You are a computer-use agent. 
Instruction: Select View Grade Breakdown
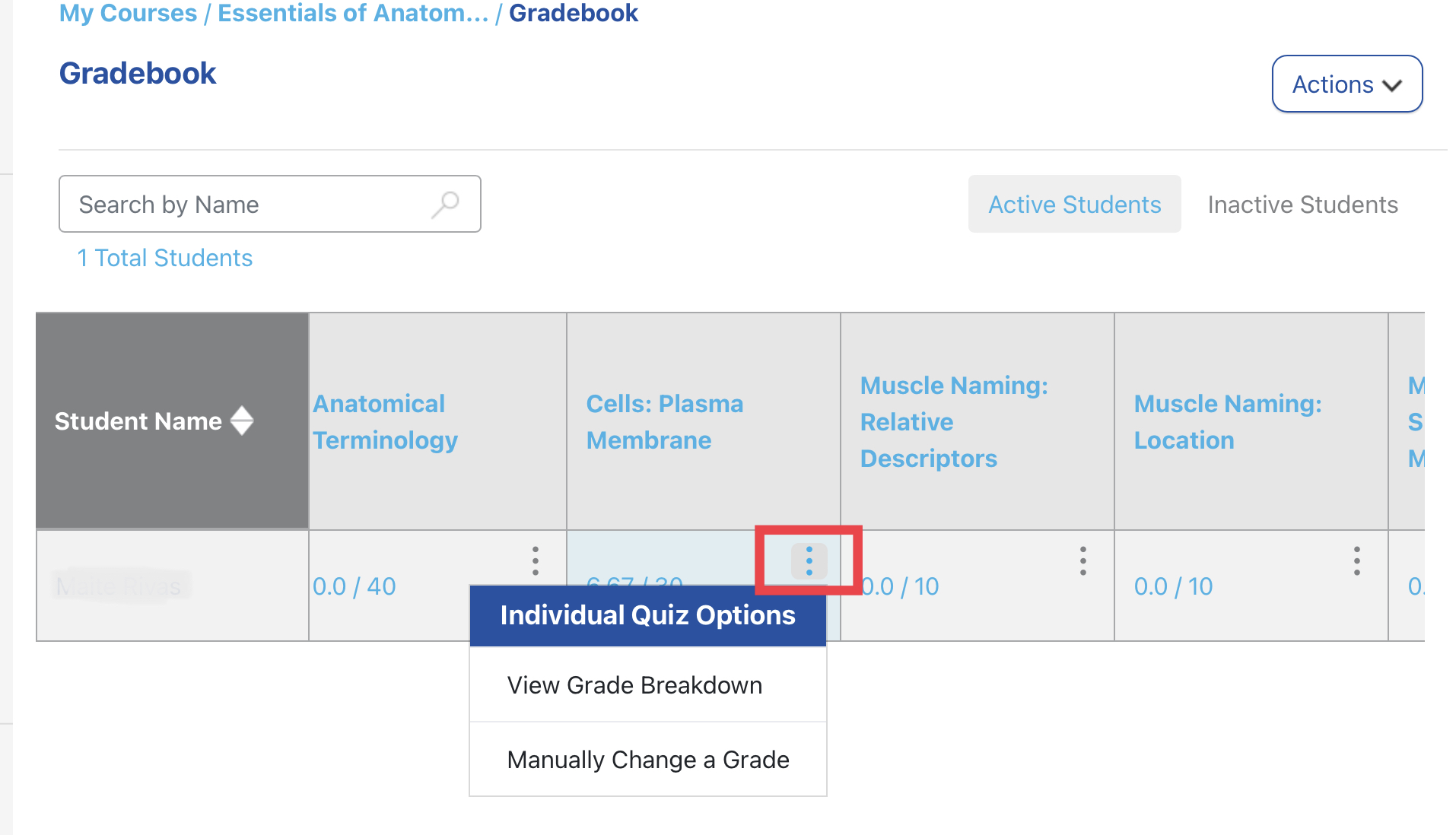coord(634,684)
